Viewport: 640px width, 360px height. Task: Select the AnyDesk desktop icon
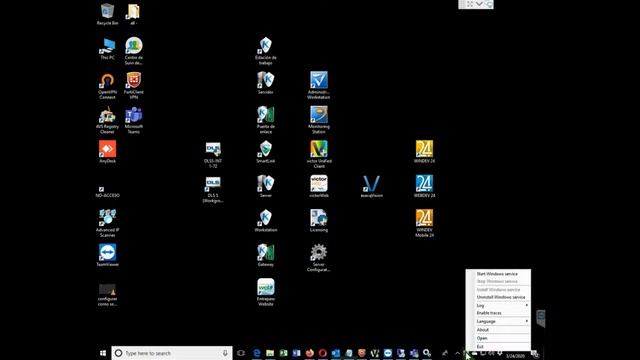pyautogui.click(x=107, y=152)
